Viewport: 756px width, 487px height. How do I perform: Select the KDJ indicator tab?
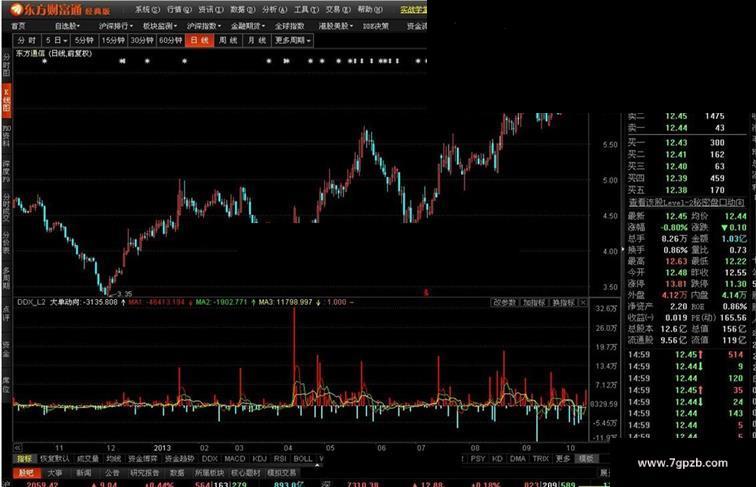pos(259,459)
